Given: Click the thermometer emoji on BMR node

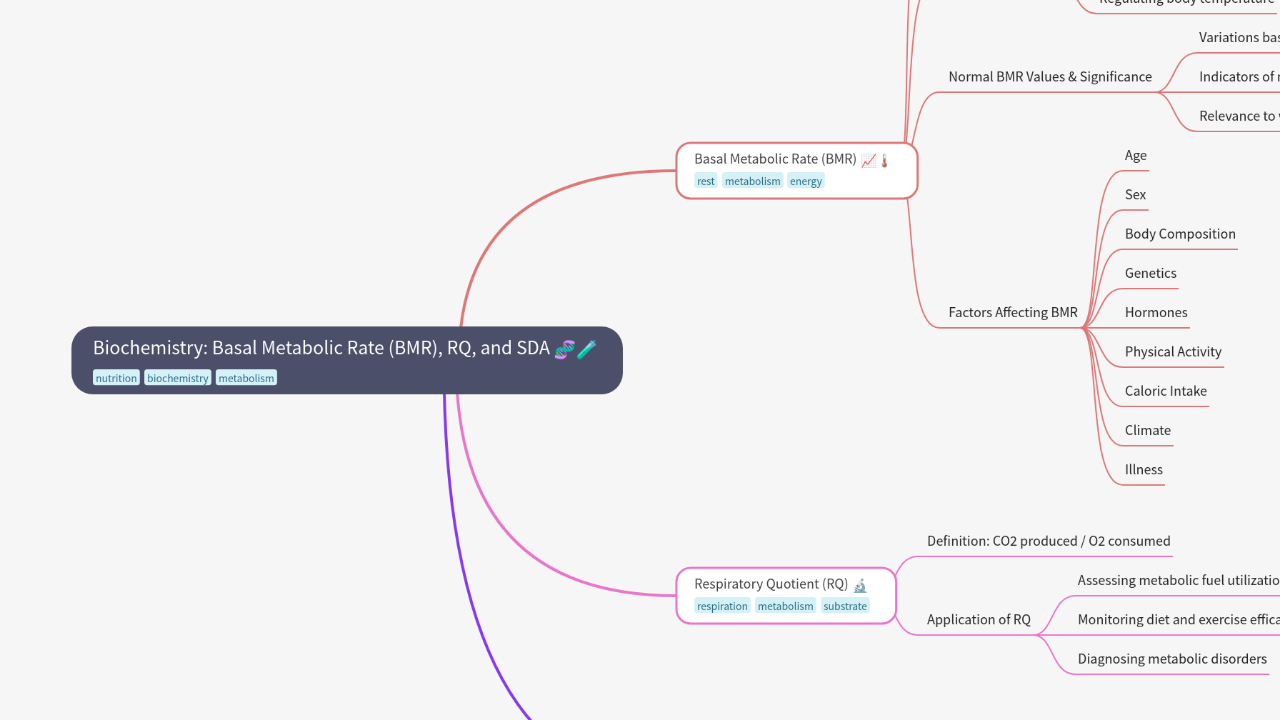Looking at the screenshot, I should click(884, 160).
